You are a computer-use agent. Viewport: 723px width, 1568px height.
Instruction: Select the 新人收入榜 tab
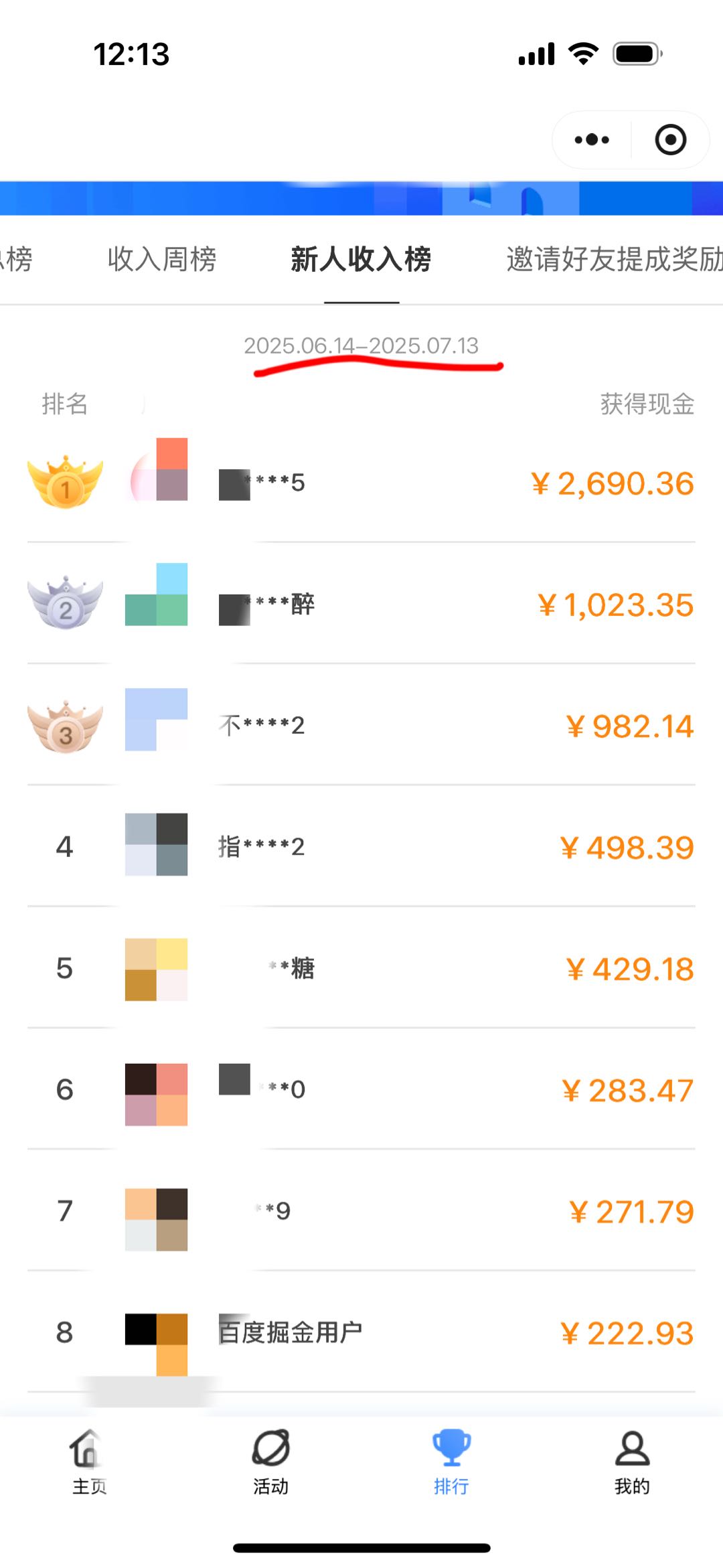click(361, 259)
